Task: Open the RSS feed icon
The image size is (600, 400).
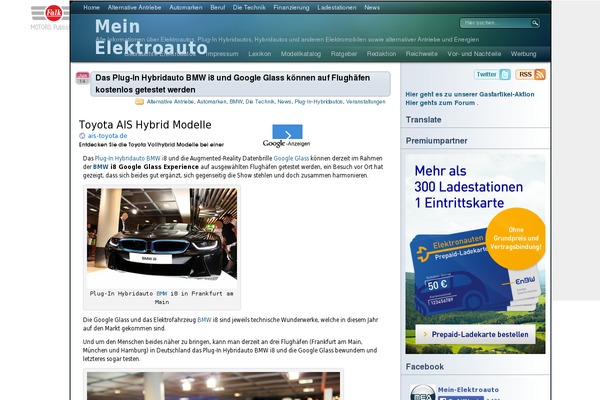Action: [540, 74]
